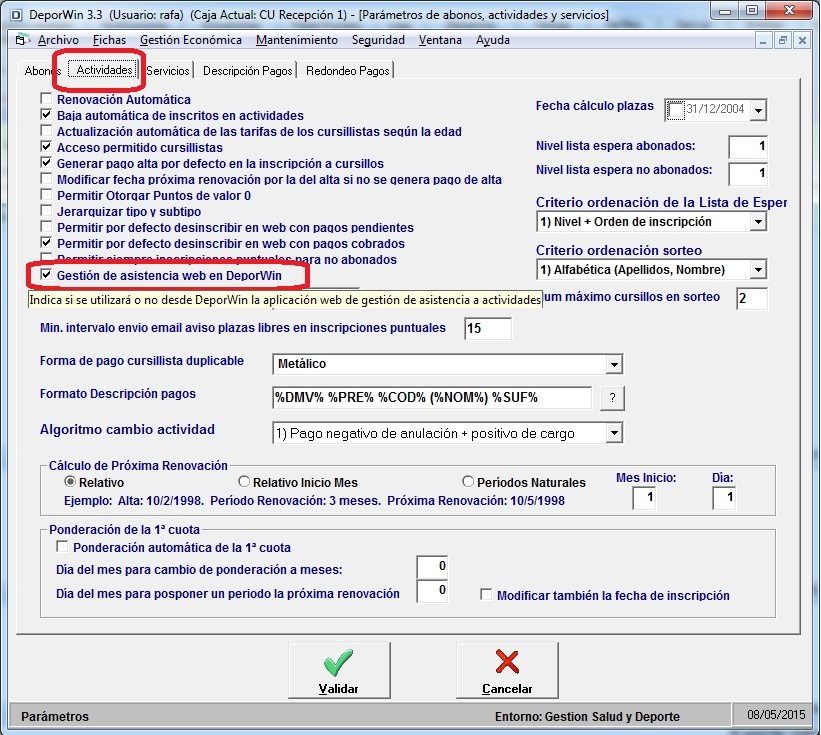
Task: Click the Día input field in renovación
Action: tap(724, 498)
